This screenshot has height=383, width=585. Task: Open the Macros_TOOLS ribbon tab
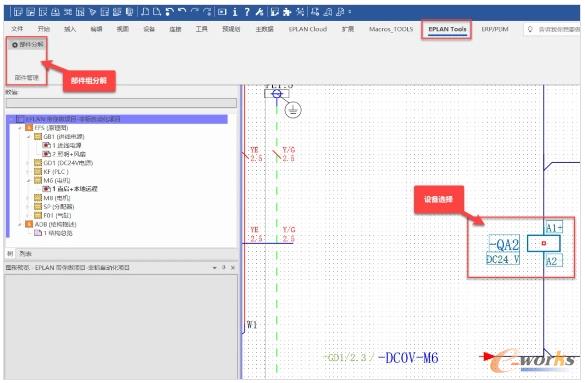click(391, 29)
